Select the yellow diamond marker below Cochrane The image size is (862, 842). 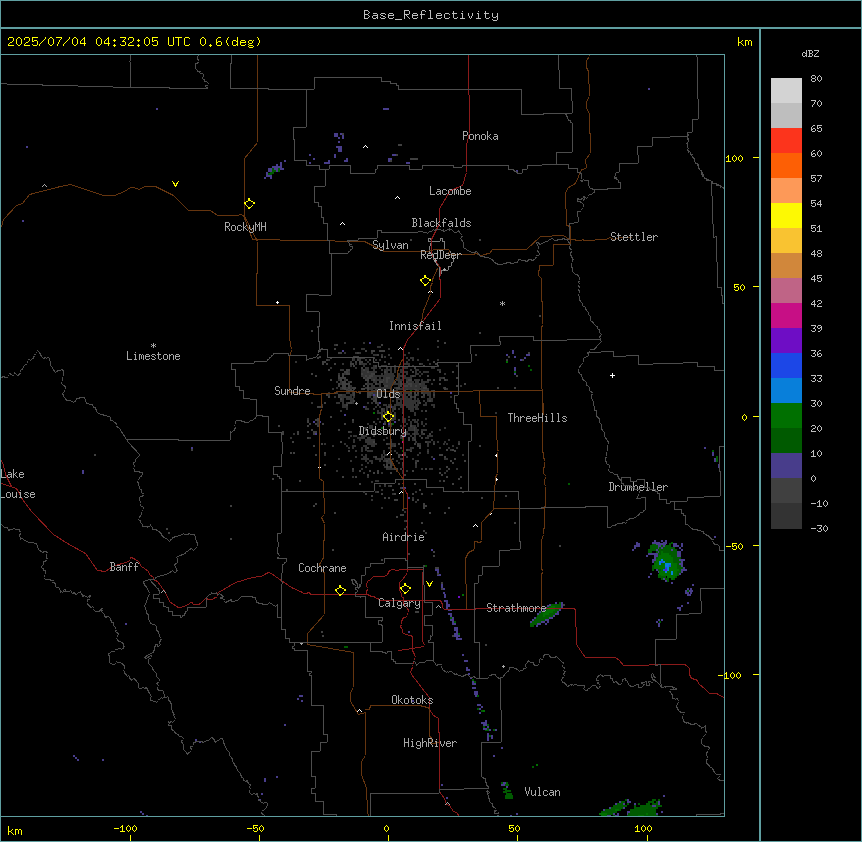tap(340, 590)
